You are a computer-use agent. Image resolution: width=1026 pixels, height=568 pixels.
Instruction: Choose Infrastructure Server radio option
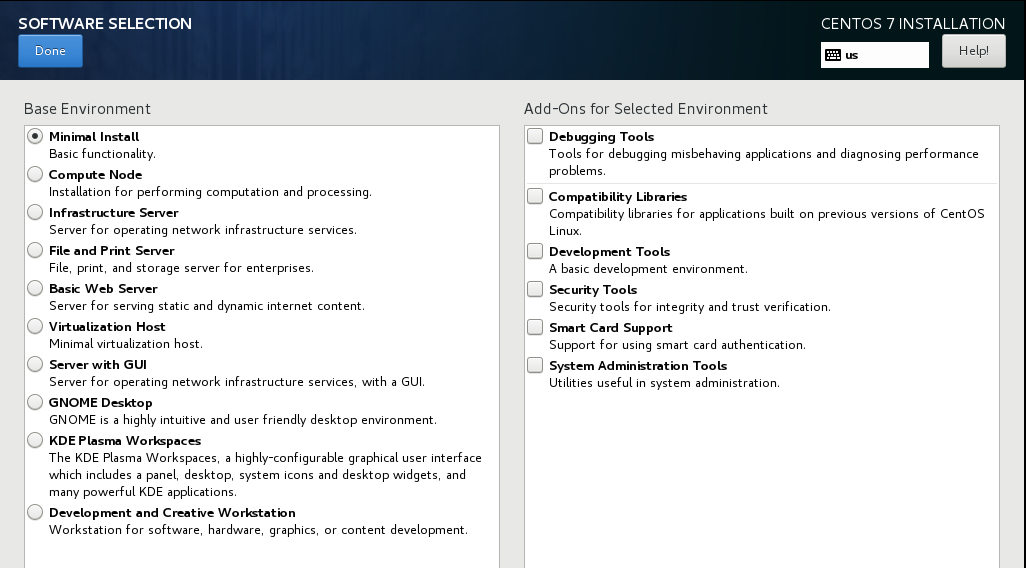coord(35,212)
